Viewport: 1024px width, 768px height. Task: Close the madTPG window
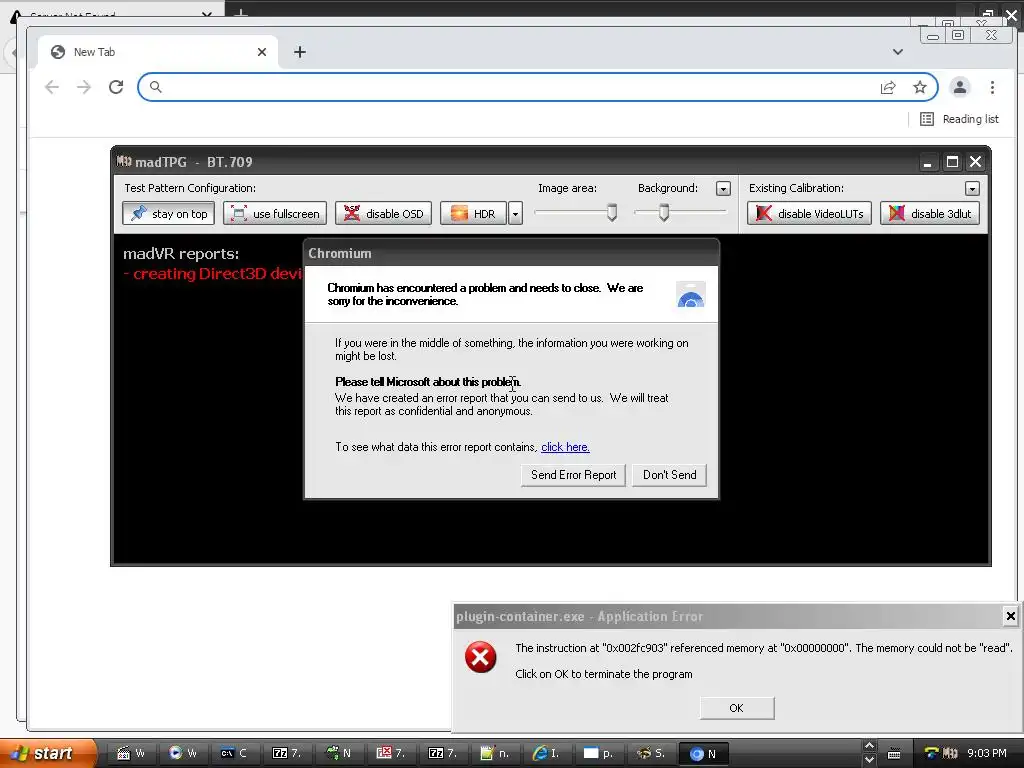coord(976,162)
